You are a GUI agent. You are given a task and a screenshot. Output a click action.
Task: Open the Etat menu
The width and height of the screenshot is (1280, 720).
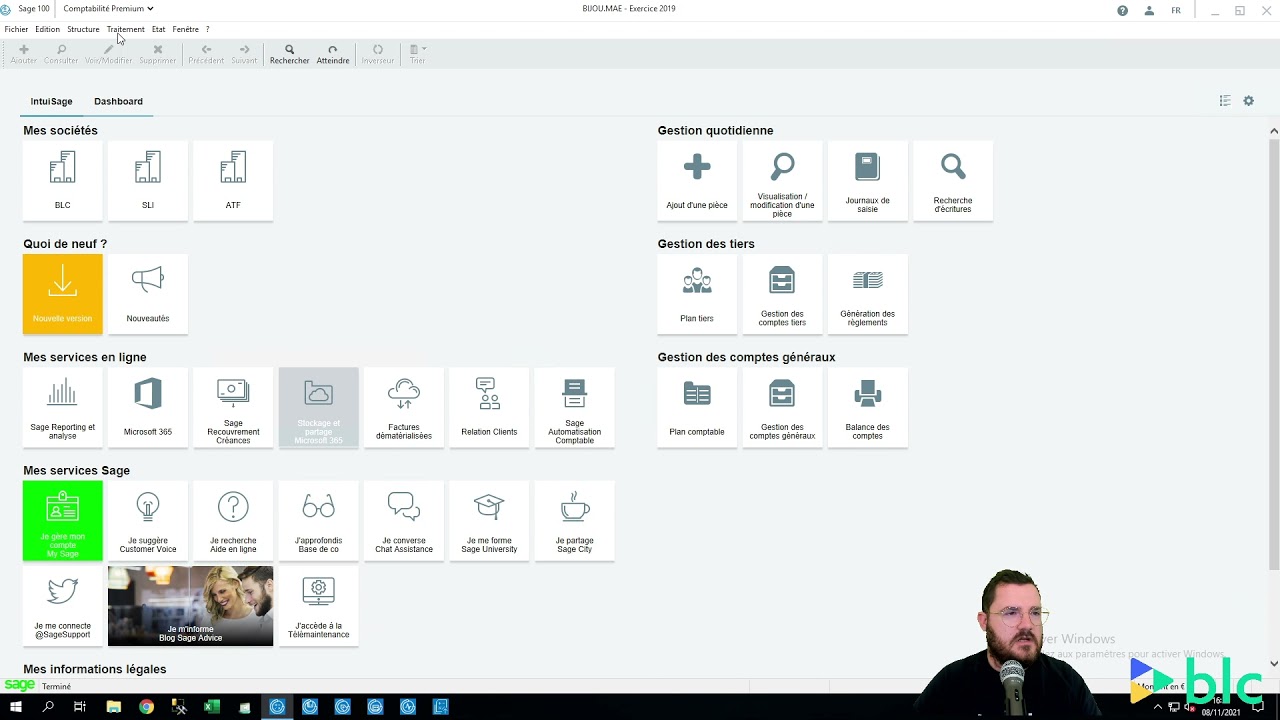pyautogui.click(x=158, y=29)
